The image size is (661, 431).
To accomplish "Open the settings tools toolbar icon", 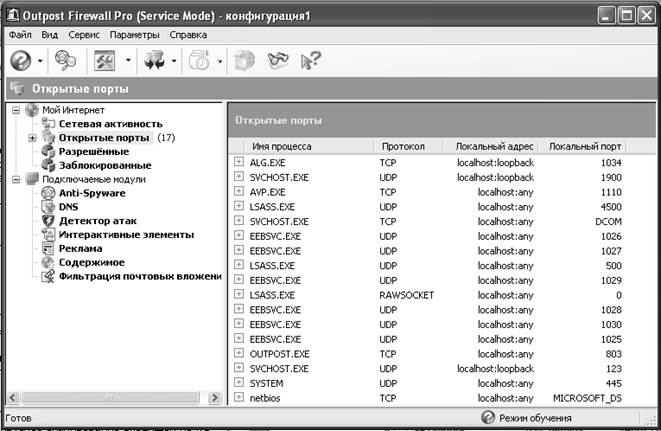I will click(x=104, y=61).
